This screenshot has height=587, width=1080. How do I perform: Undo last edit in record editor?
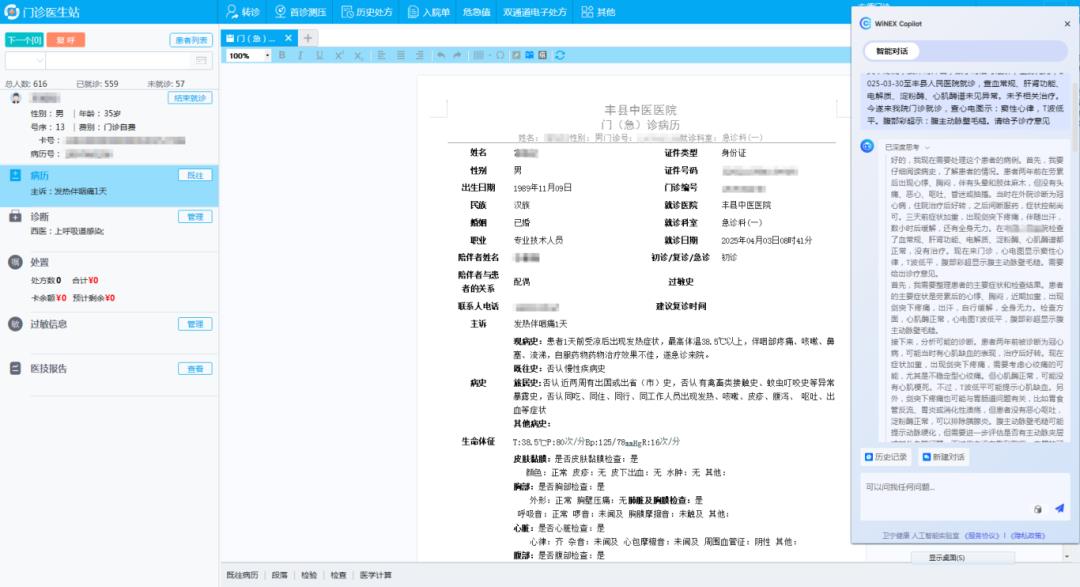coord(441,55)
